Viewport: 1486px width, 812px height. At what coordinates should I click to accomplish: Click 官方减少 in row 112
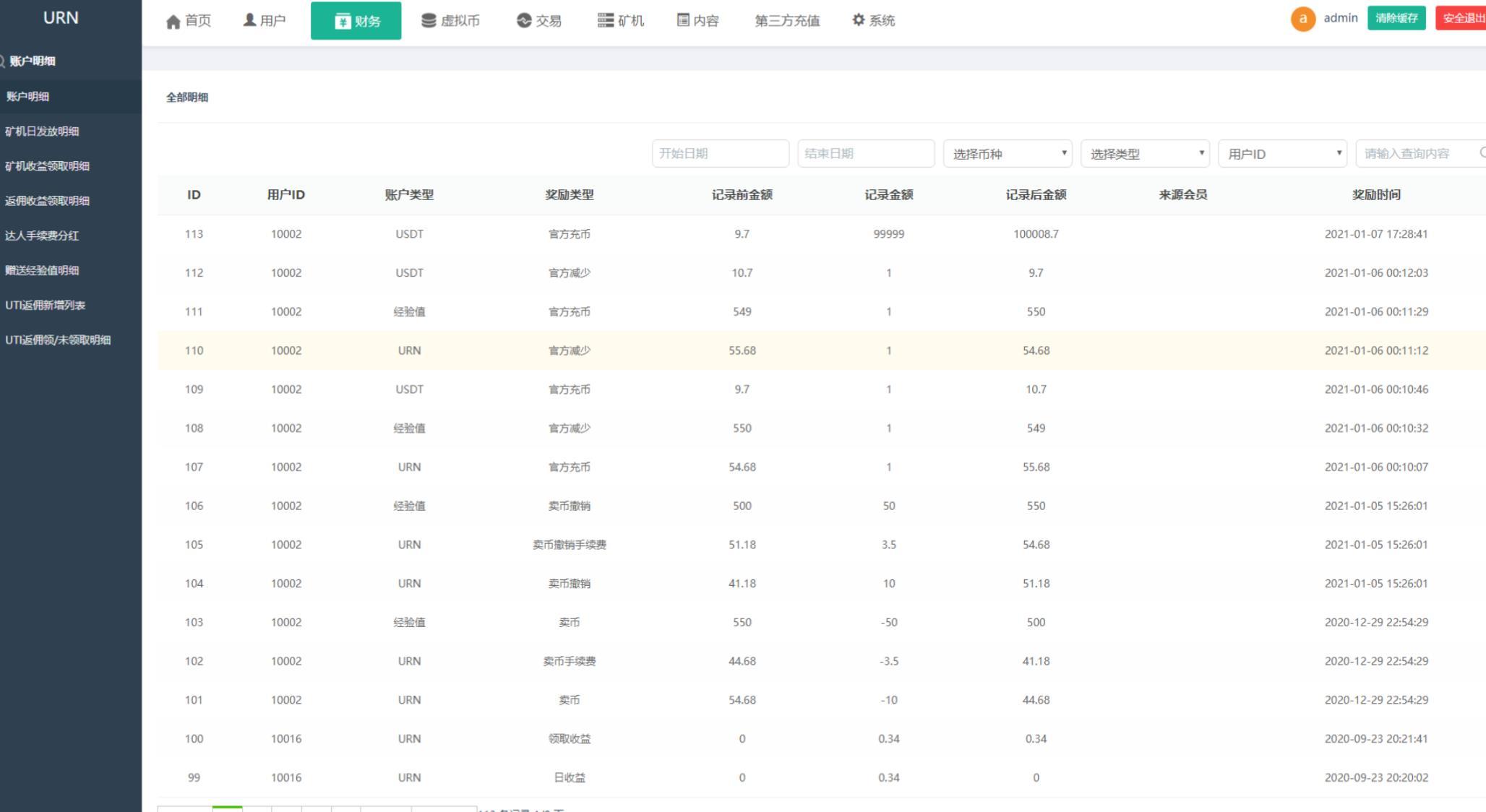pyautogui.click(x=570, y=272)
